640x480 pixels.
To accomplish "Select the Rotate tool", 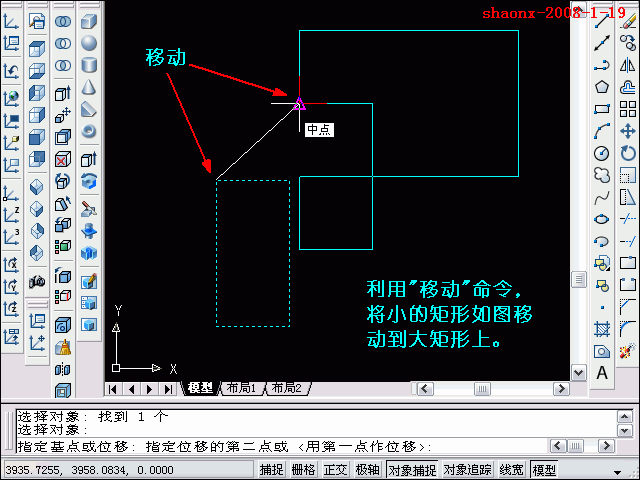I will click(x=628, y=153).
